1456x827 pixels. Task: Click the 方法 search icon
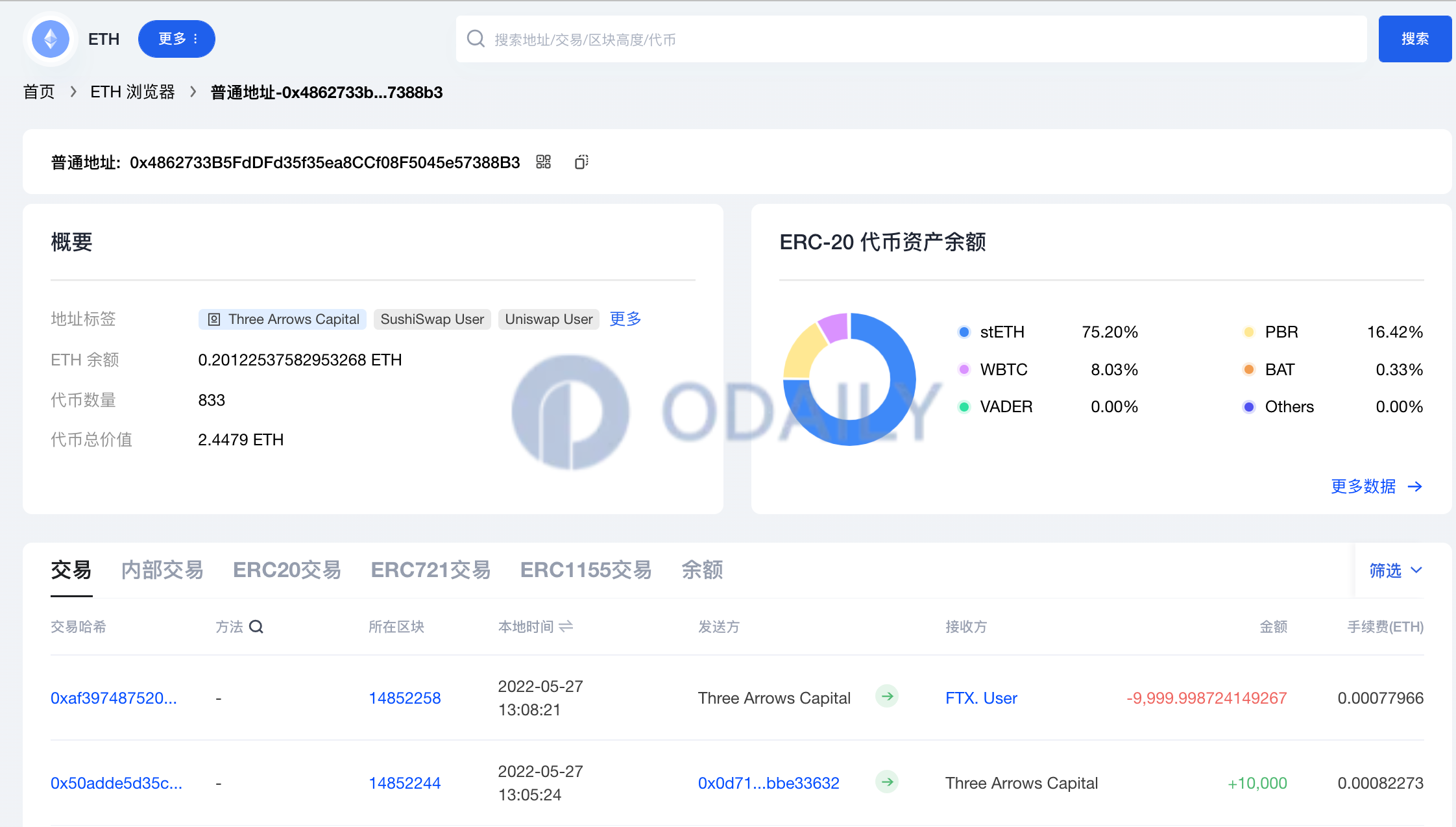[256, 627]
